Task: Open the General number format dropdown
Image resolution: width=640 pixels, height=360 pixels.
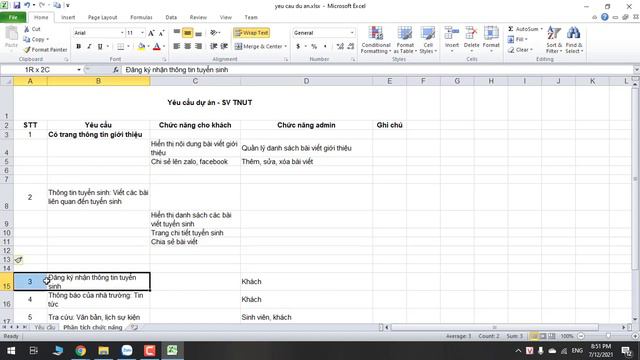Action: (352, 33)
